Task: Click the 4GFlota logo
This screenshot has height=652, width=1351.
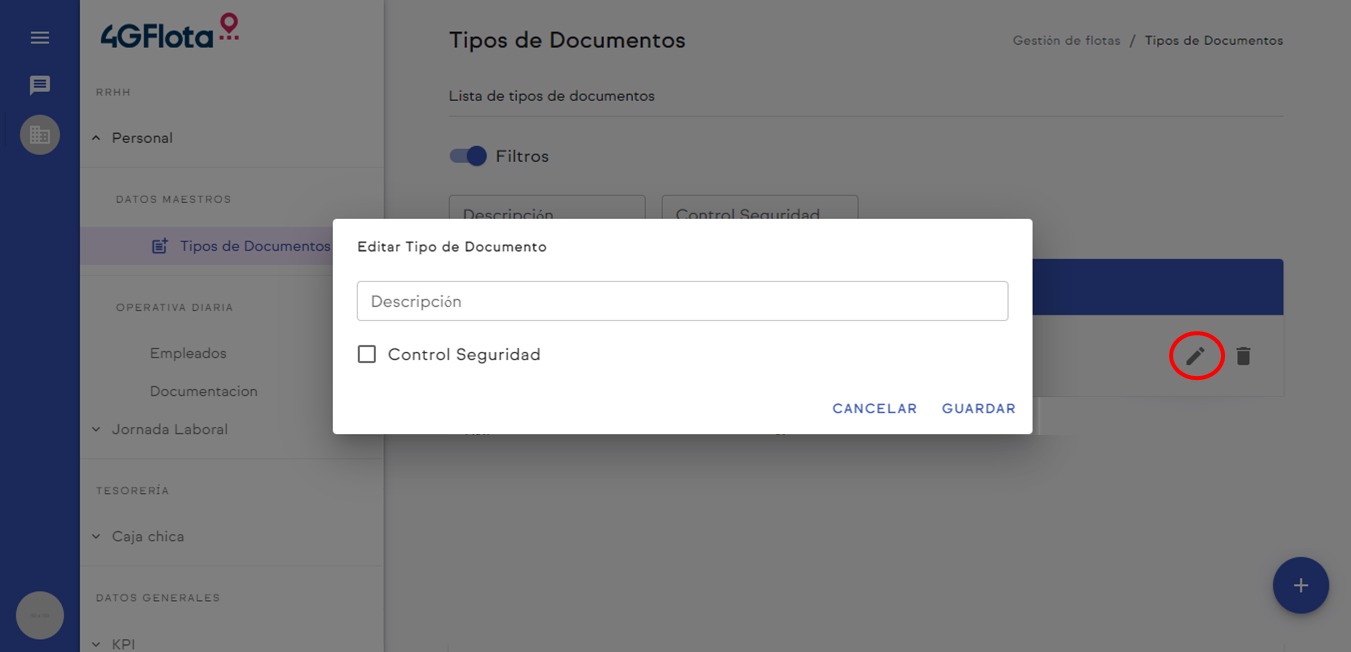Action: click(170, 33)
